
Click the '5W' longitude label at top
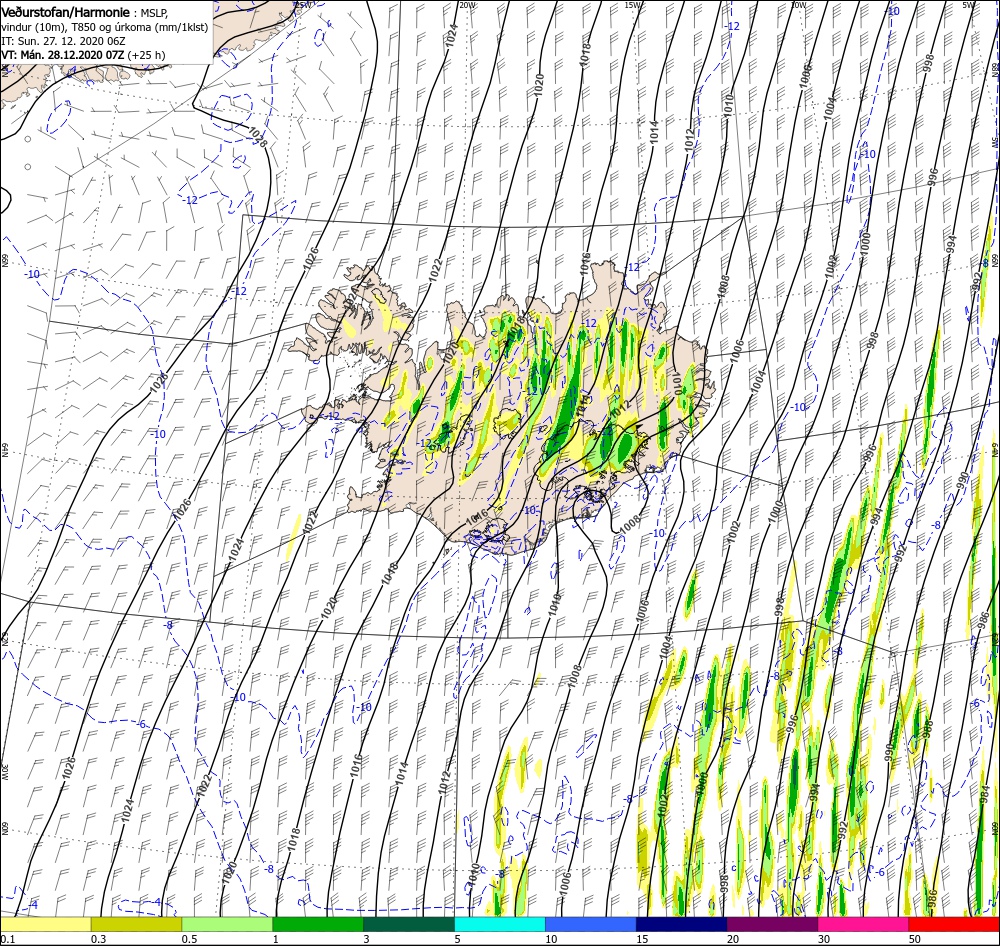point(969,5)
